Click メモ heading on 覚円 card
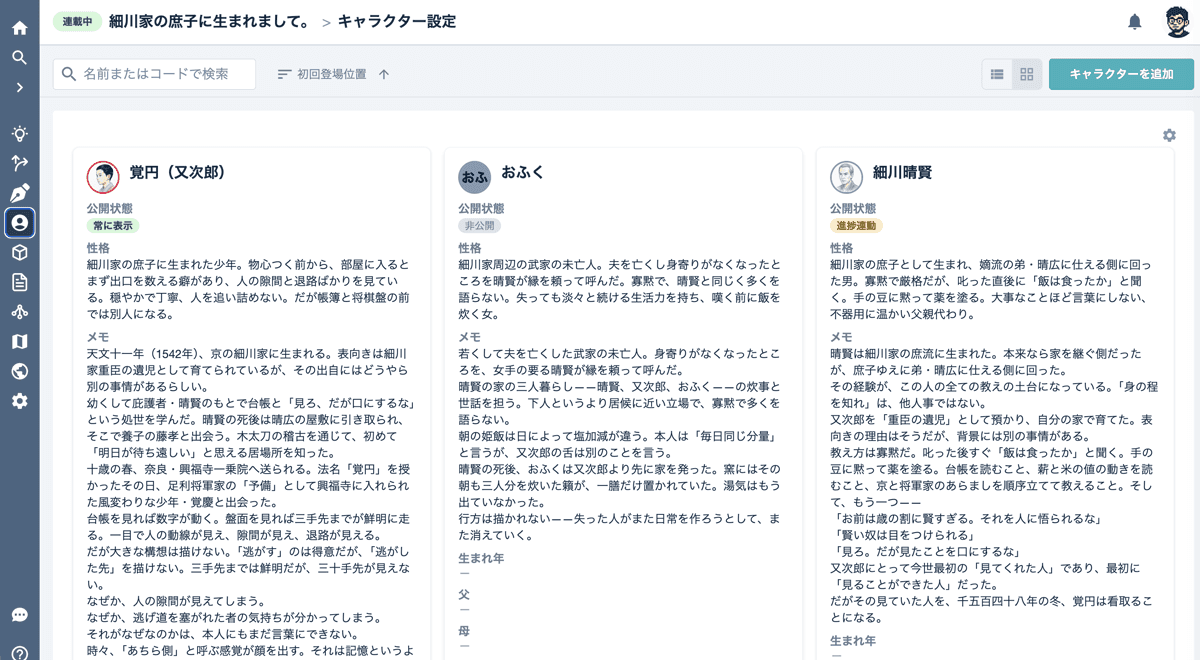The height and width of the screenshot is (660, 1200). coord(98,337)
